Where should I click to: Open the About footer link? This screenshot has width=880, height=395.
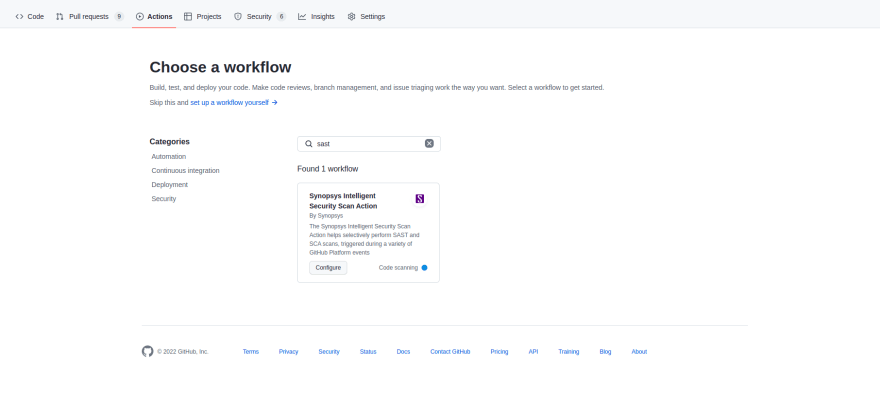(639, 352)
